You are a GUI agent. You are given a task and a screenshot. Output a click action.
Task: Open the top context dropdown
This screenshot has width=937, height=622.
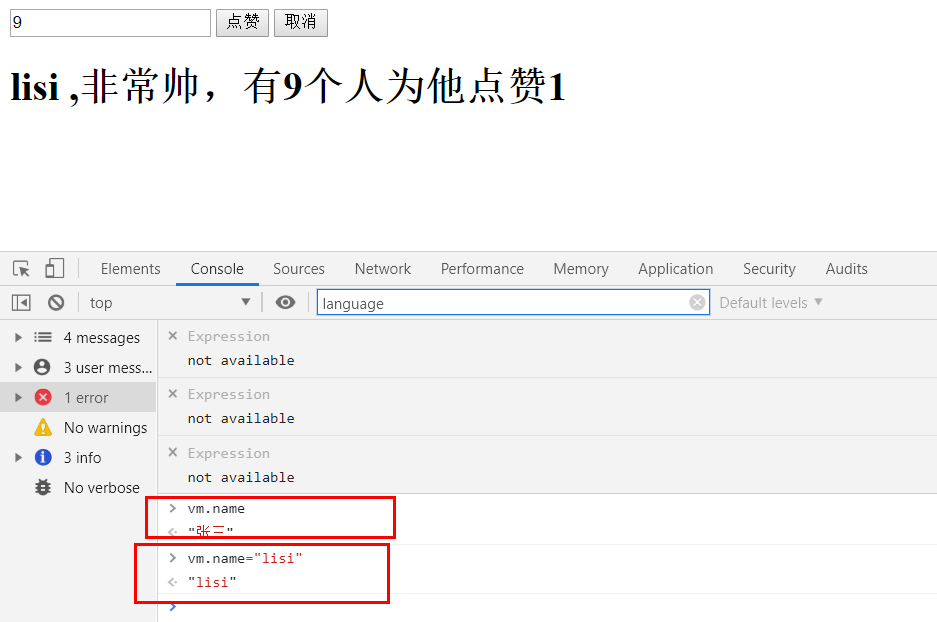click(x=170, y=303)
